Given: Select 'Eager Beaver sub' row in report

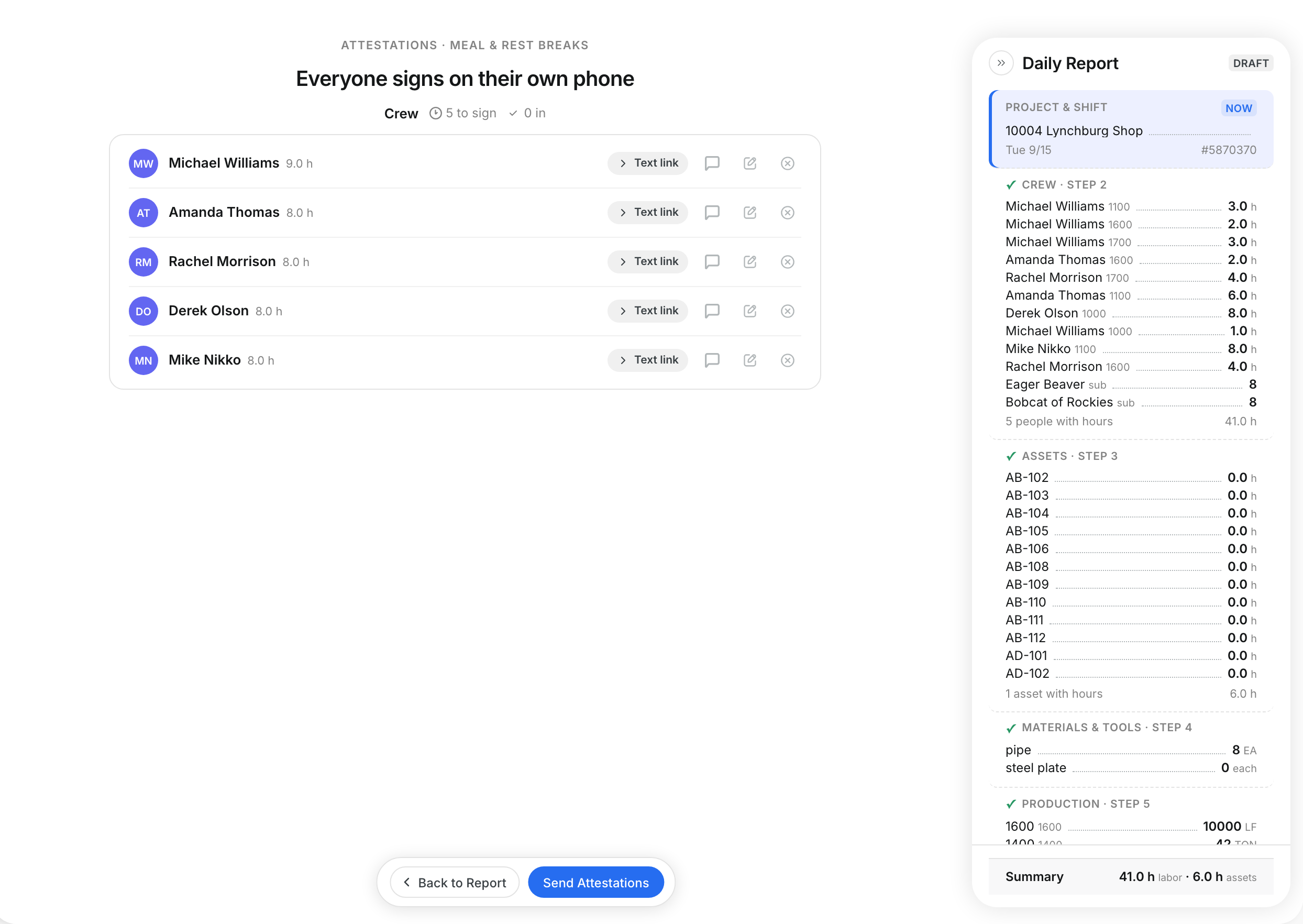Looking at the screenshot, I should point(1131,384).
